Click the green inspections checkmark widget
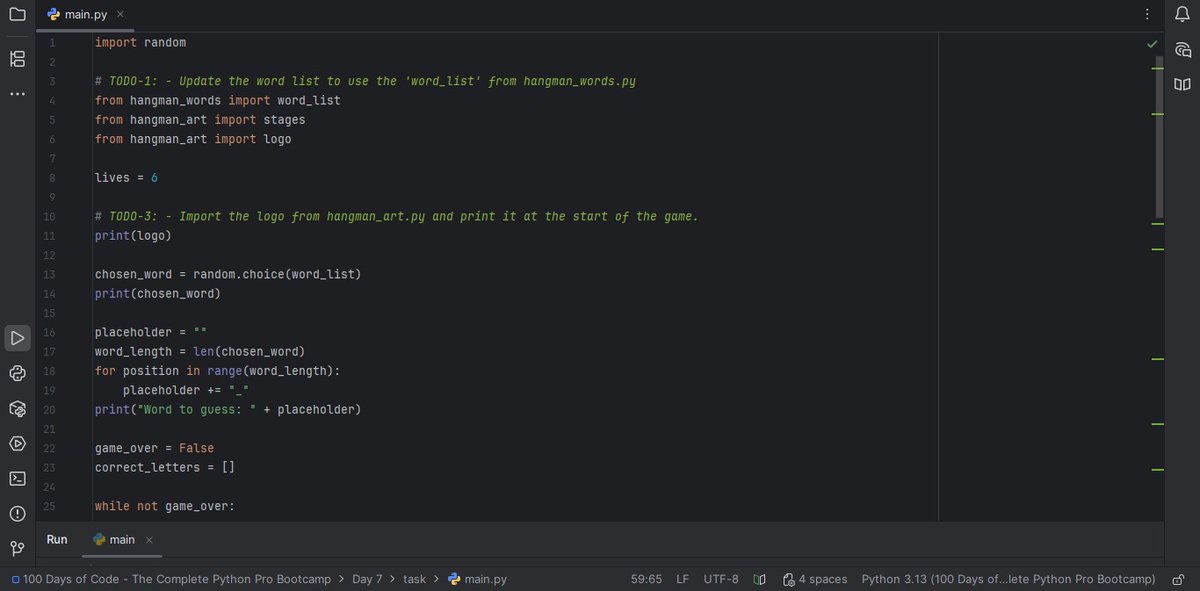The image size is (1200, 591). 1152,44
